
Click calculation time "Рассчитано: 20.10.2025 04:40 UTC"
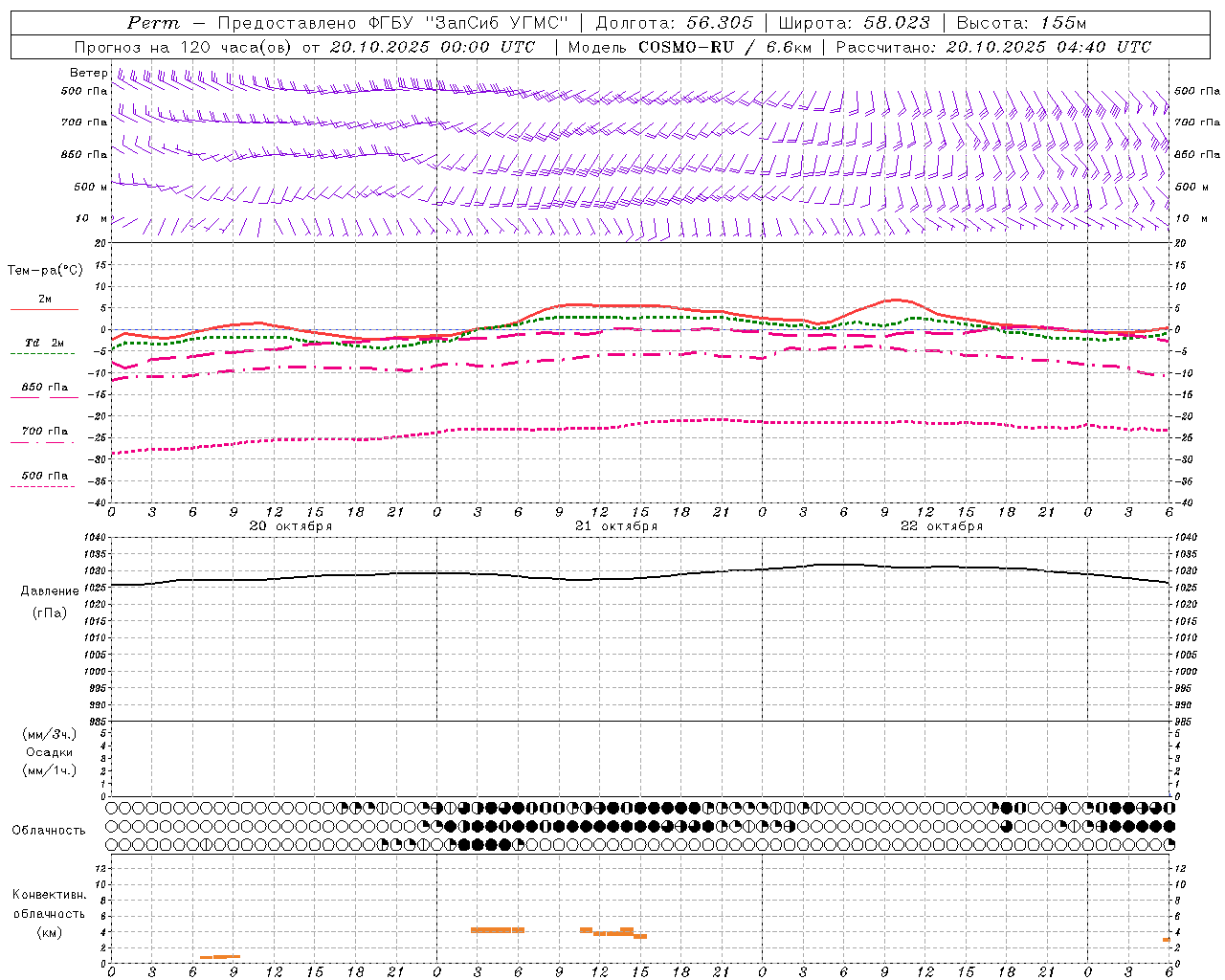point(993,47)
